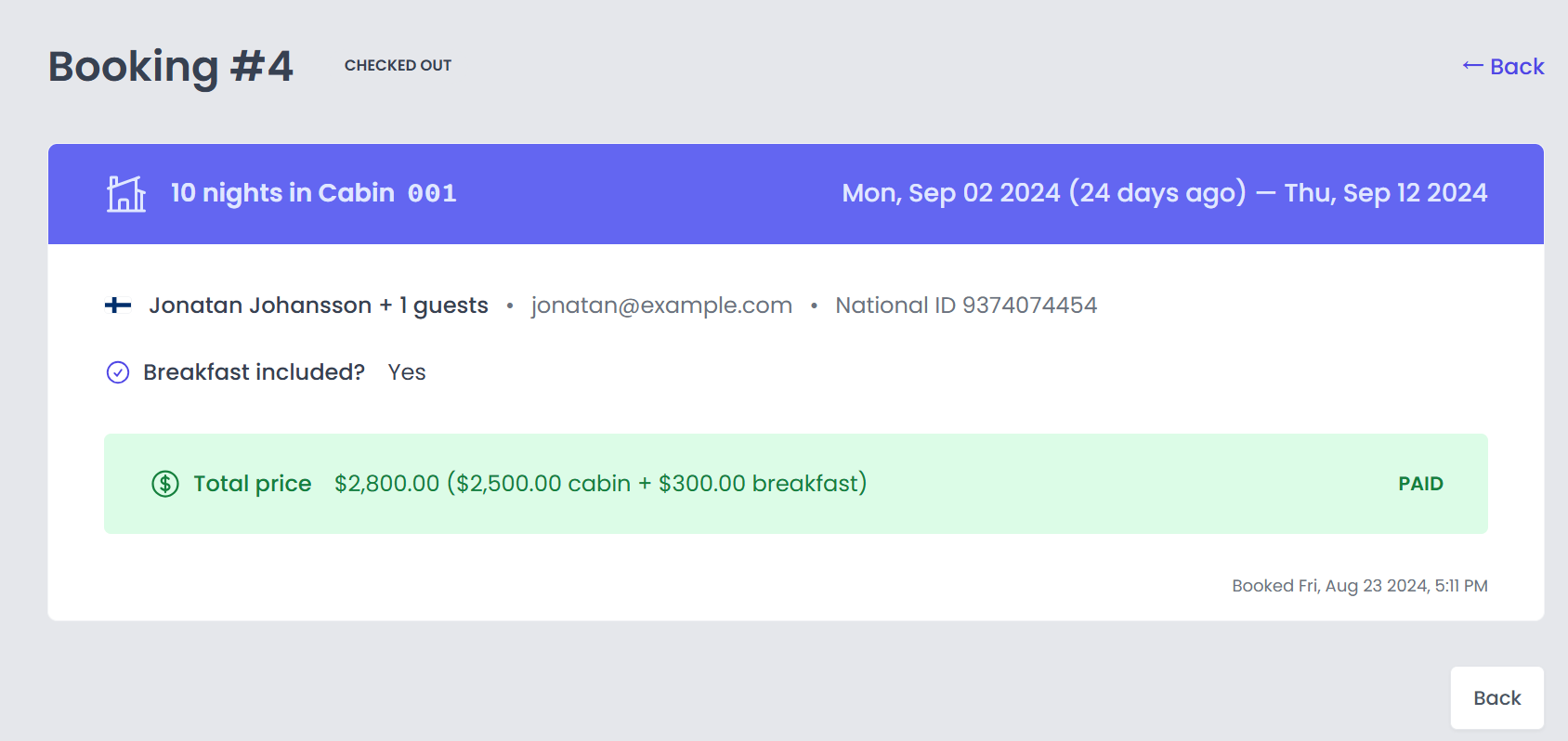Image resolution: width=1568 pixels, height=741 pixels.
Task: Click guest name Jonatan Johansson
Action: tap(260, 305)
